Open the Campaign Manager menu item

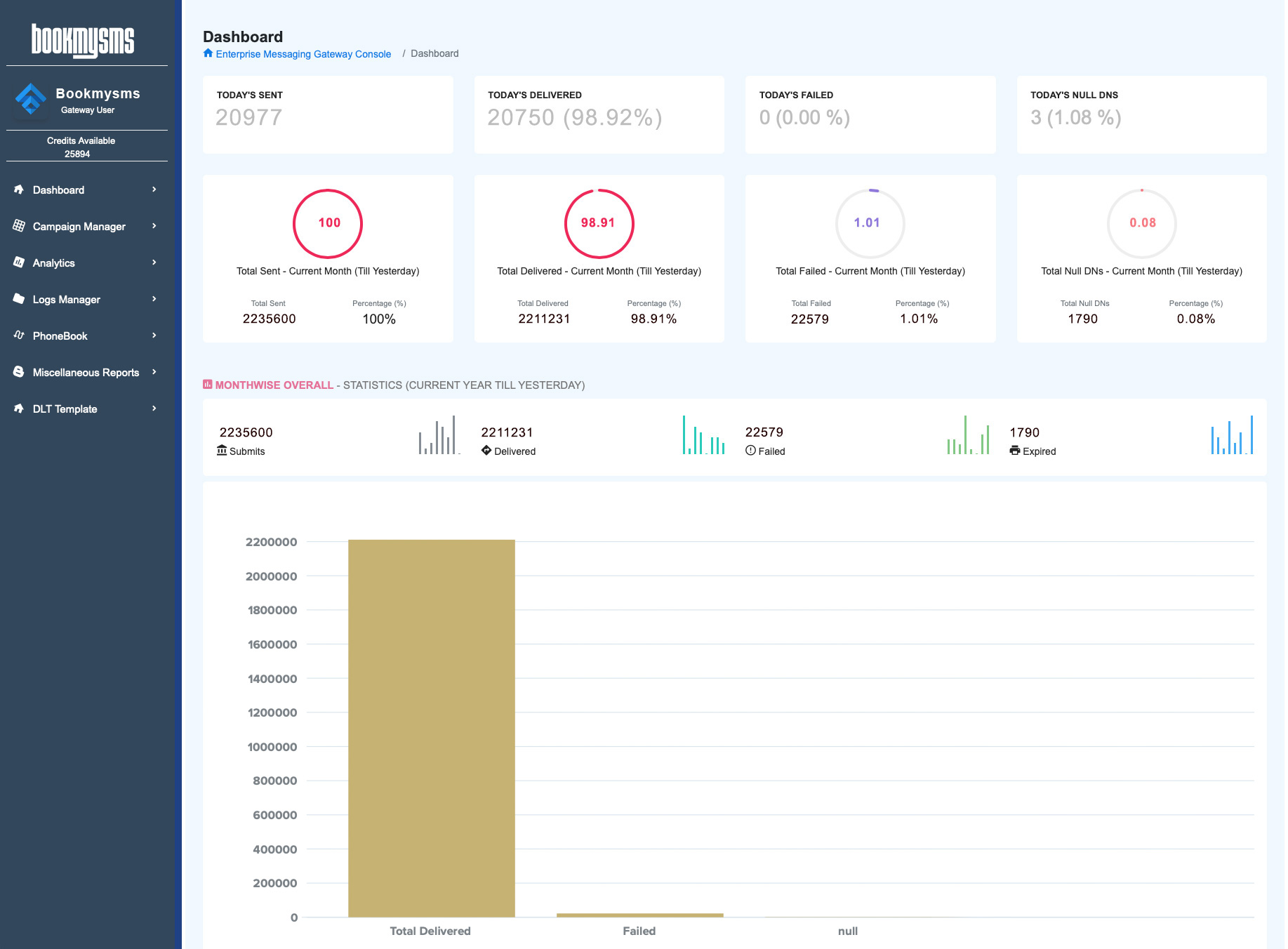point(87,226)
